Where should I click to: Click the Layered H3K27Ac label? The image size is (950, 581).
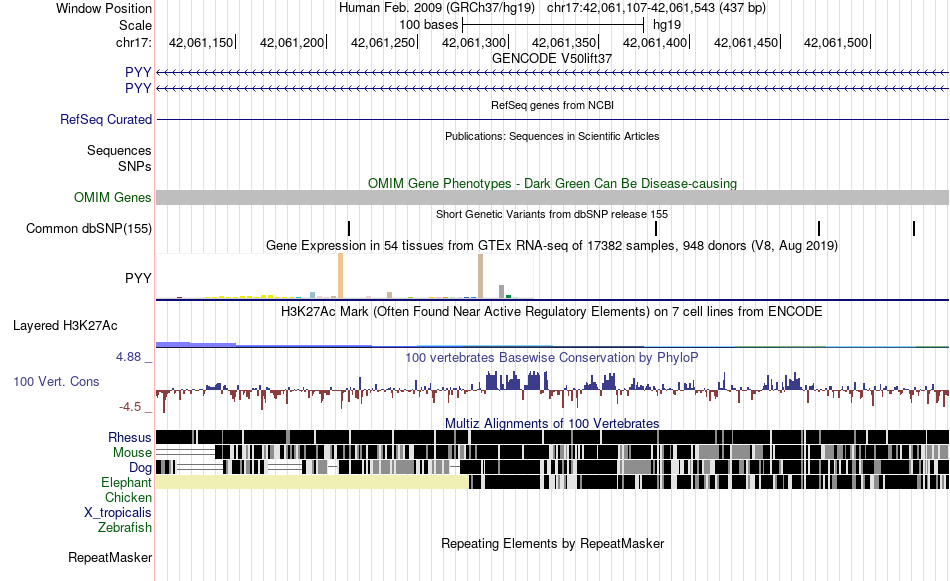65,325
